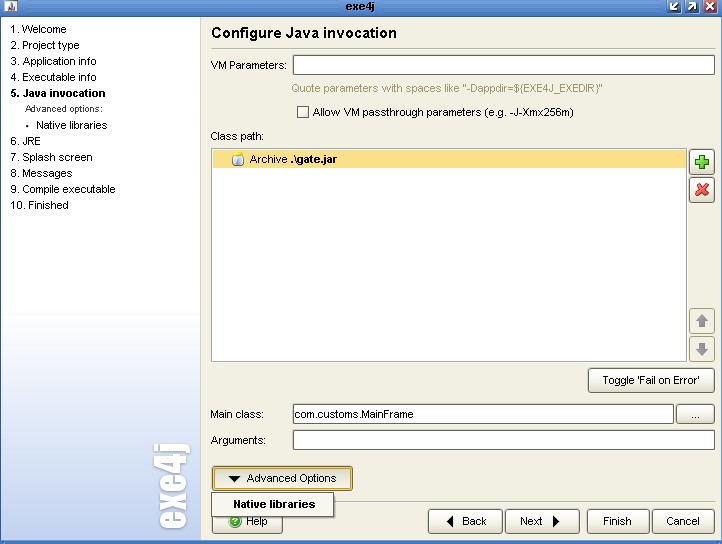The width and height of the screenshot is (722, 544).
Task: Go to step 4. Executable info
Action: tap(53, 77)
